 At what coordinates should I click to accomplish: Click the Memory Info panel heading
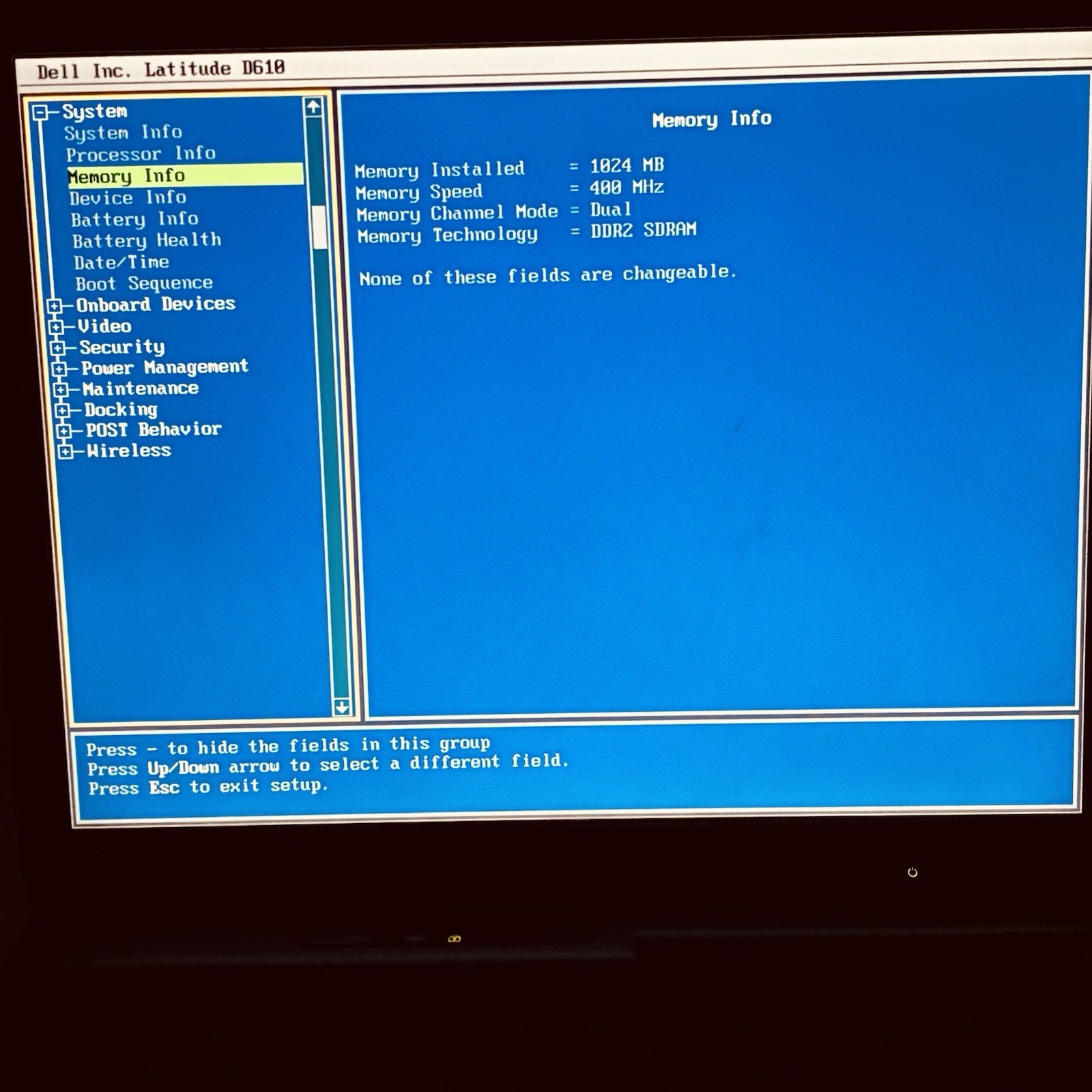coord(712,119)
